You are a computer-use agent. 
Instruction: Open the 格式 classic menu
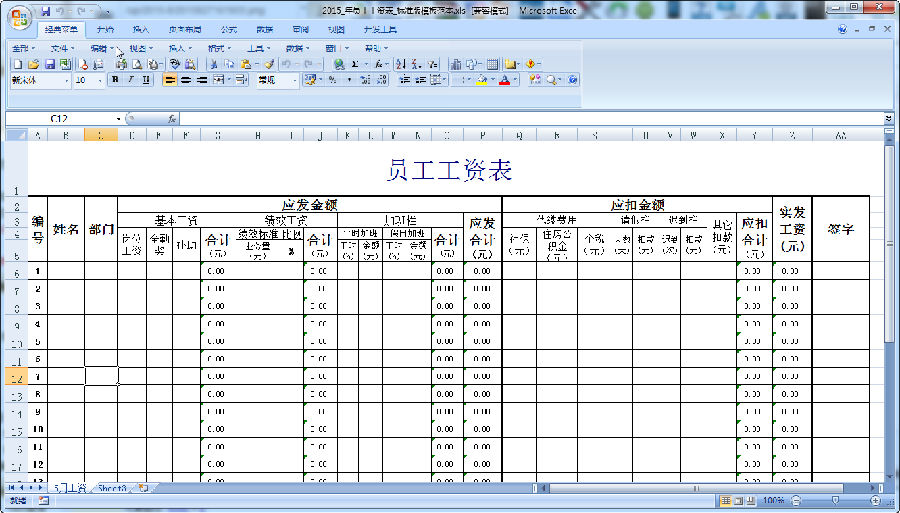(219, 48)
